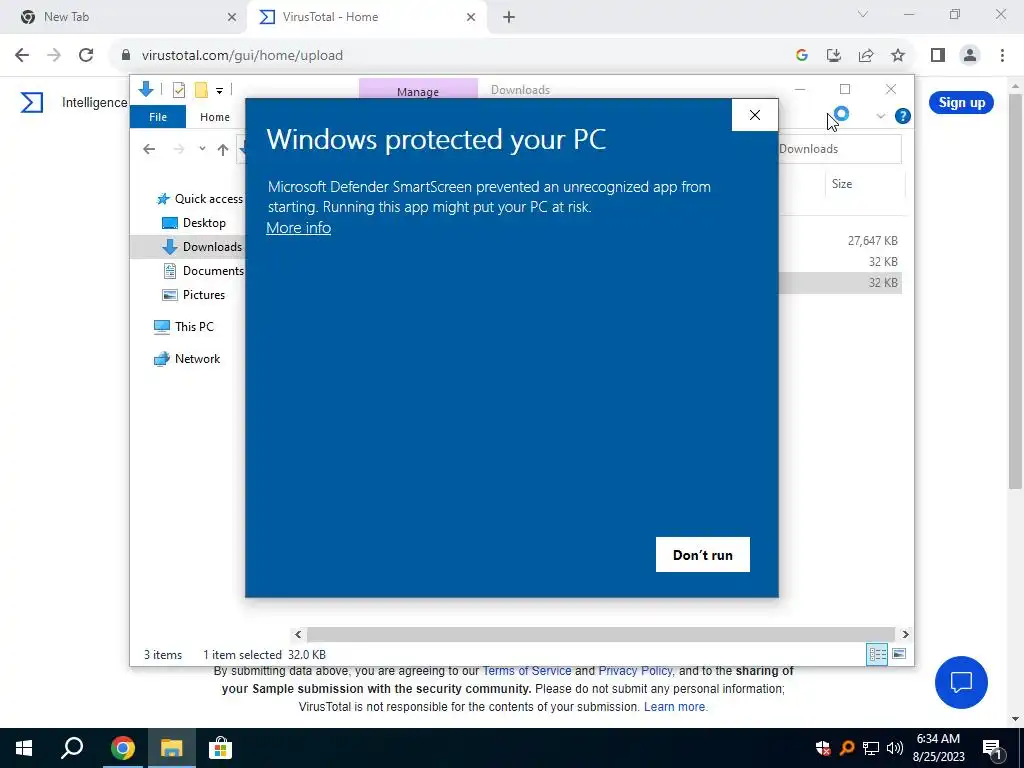Viewport: 1024px width, 768px height.
Task: Select Network in navigation pane
Action: 187,359
